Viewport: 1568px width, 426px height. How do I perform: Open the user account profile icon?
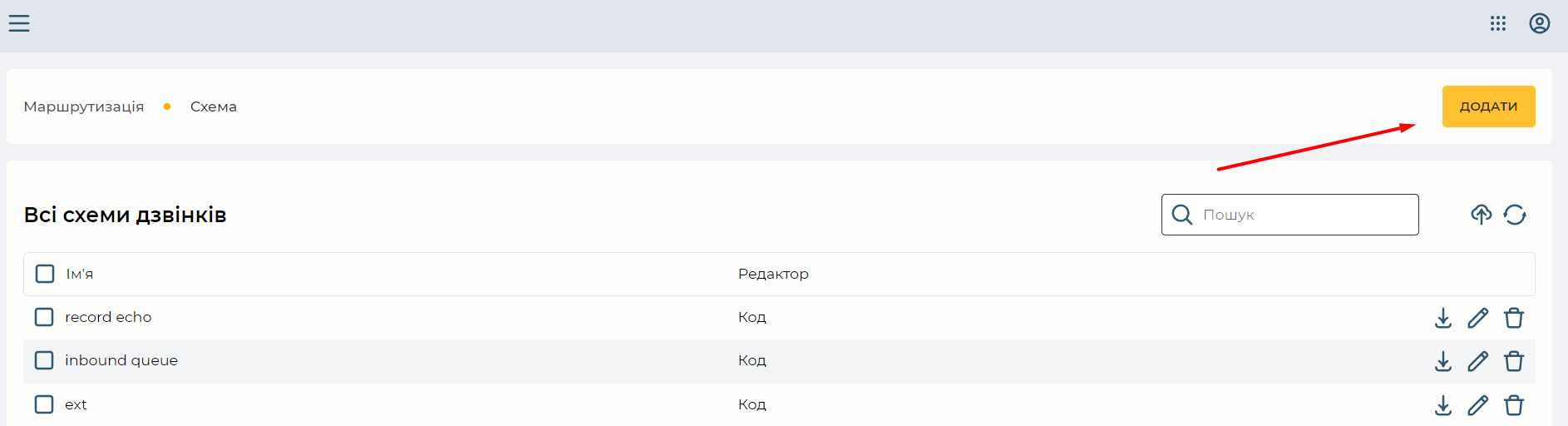(x=1540, y=23)
